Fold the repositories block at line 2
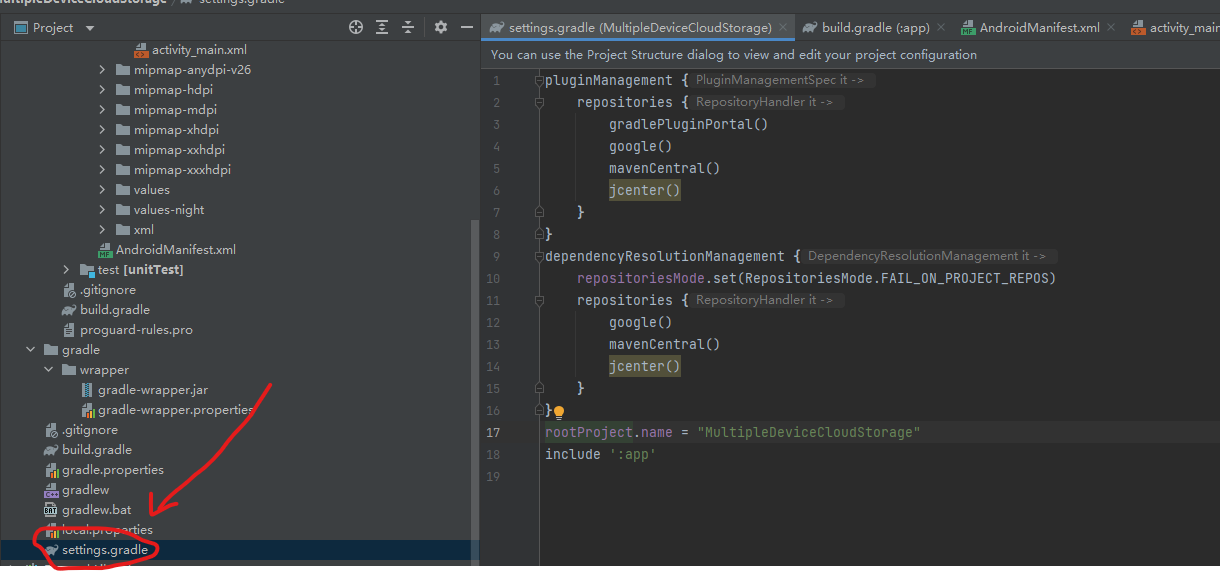 [539, 102]
